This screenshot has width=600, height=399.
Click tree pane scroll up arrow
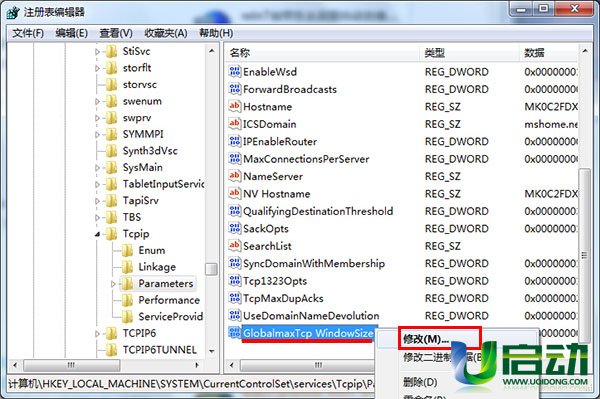click(212, 51)
